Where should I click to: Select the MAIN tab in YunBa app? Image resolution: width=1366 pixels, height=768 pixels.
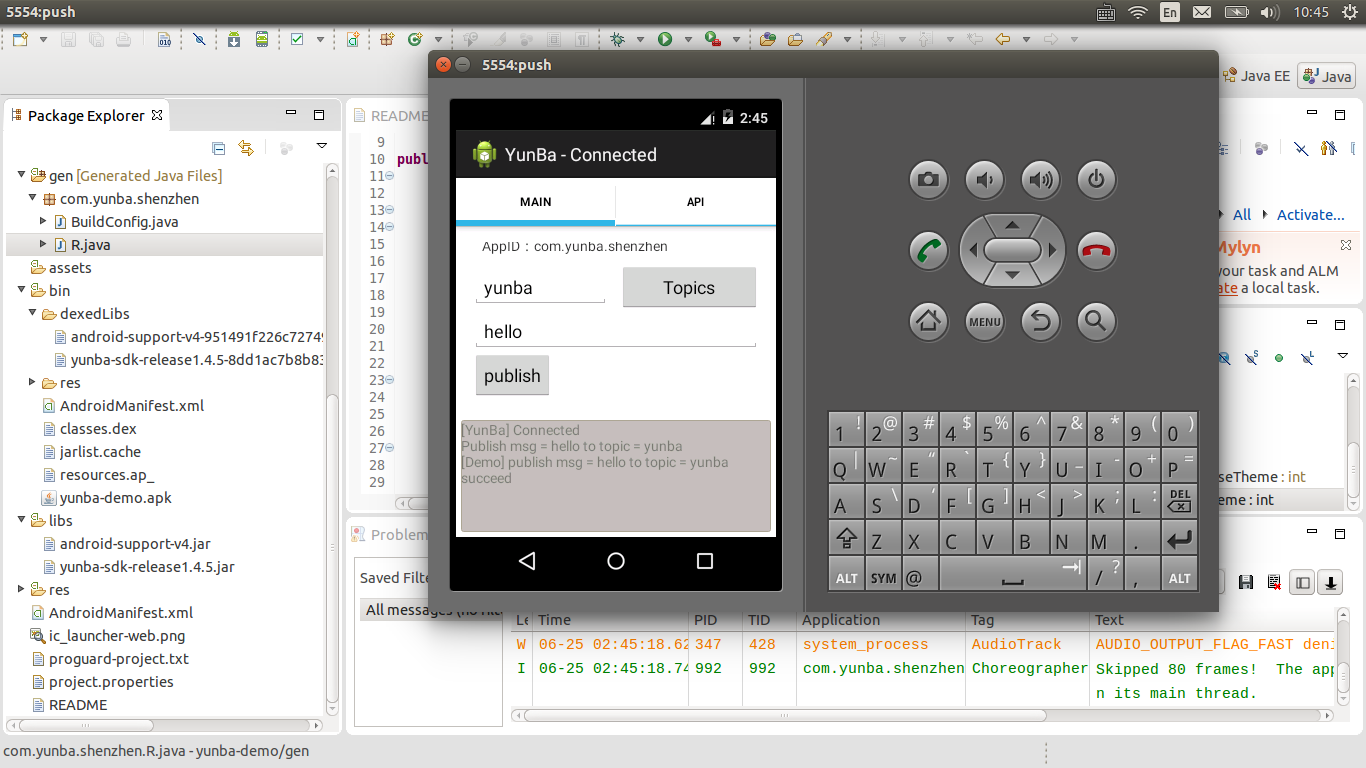(x=536, y=202)
